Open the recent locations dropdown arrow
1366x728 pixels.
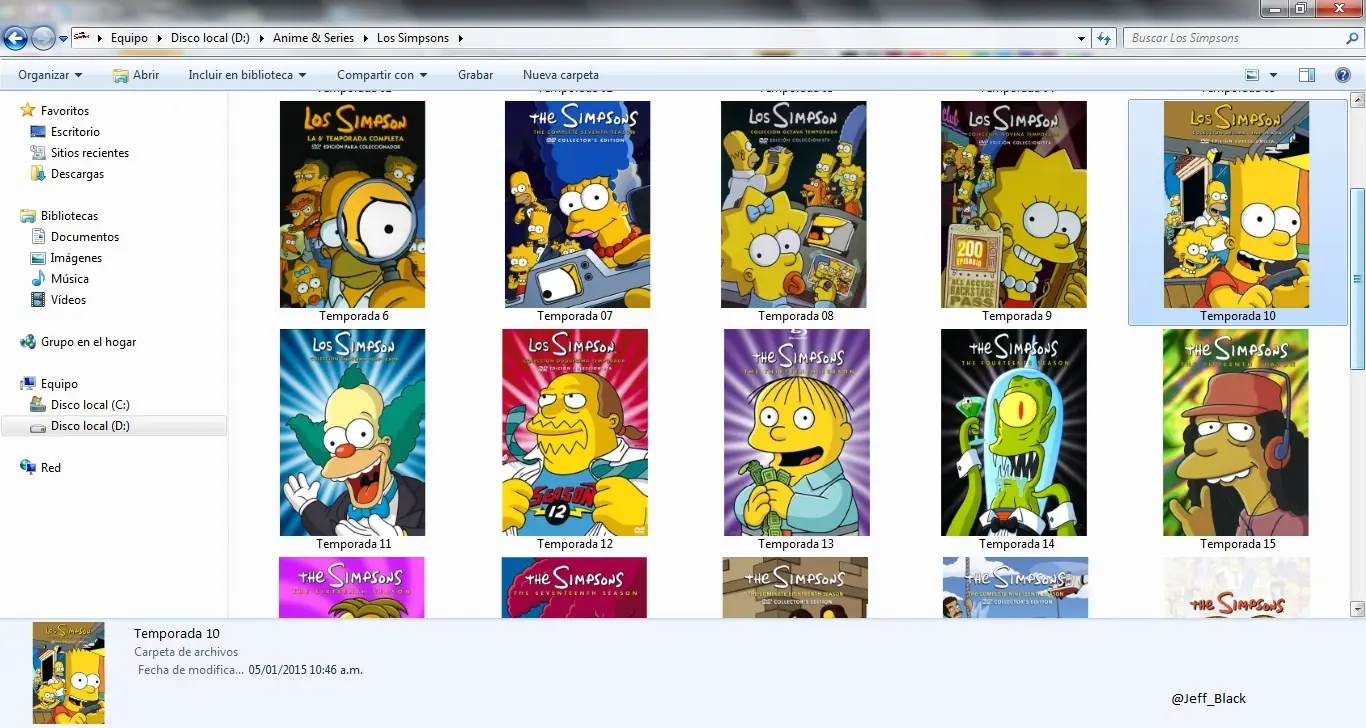click(64, 39)
